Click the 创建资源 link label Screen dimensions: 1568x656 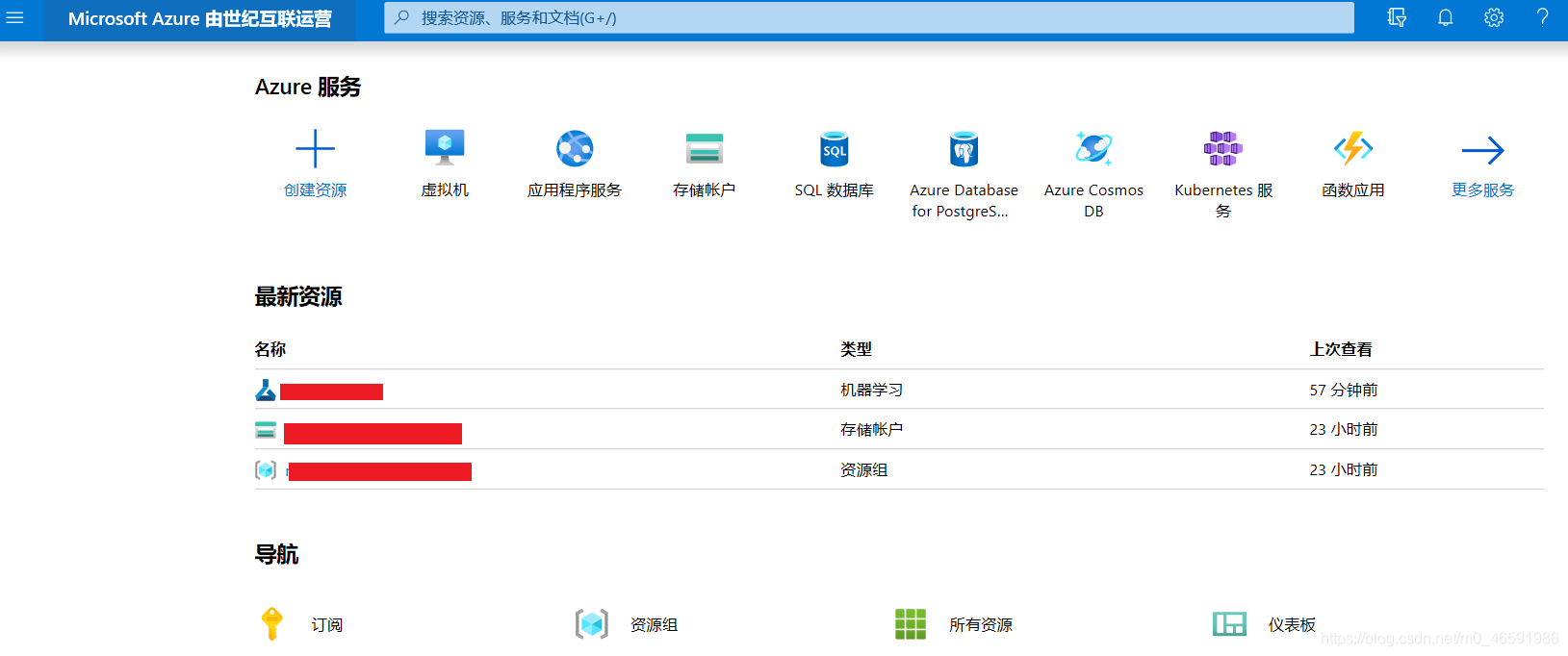[315, 190]
